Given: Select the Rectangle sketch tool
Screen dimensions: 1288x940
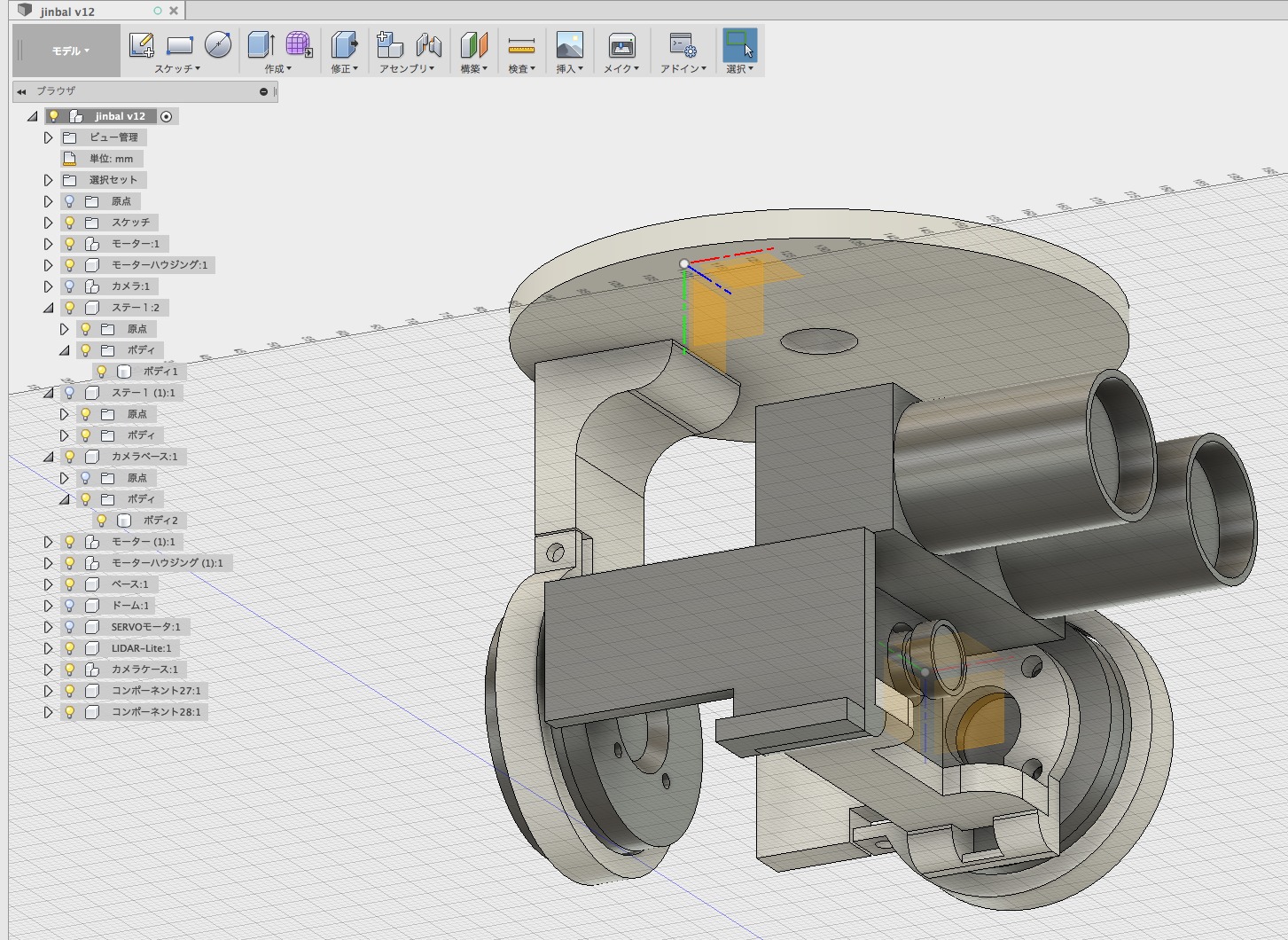Looking at the screenshot, I should tap(180, 44).
